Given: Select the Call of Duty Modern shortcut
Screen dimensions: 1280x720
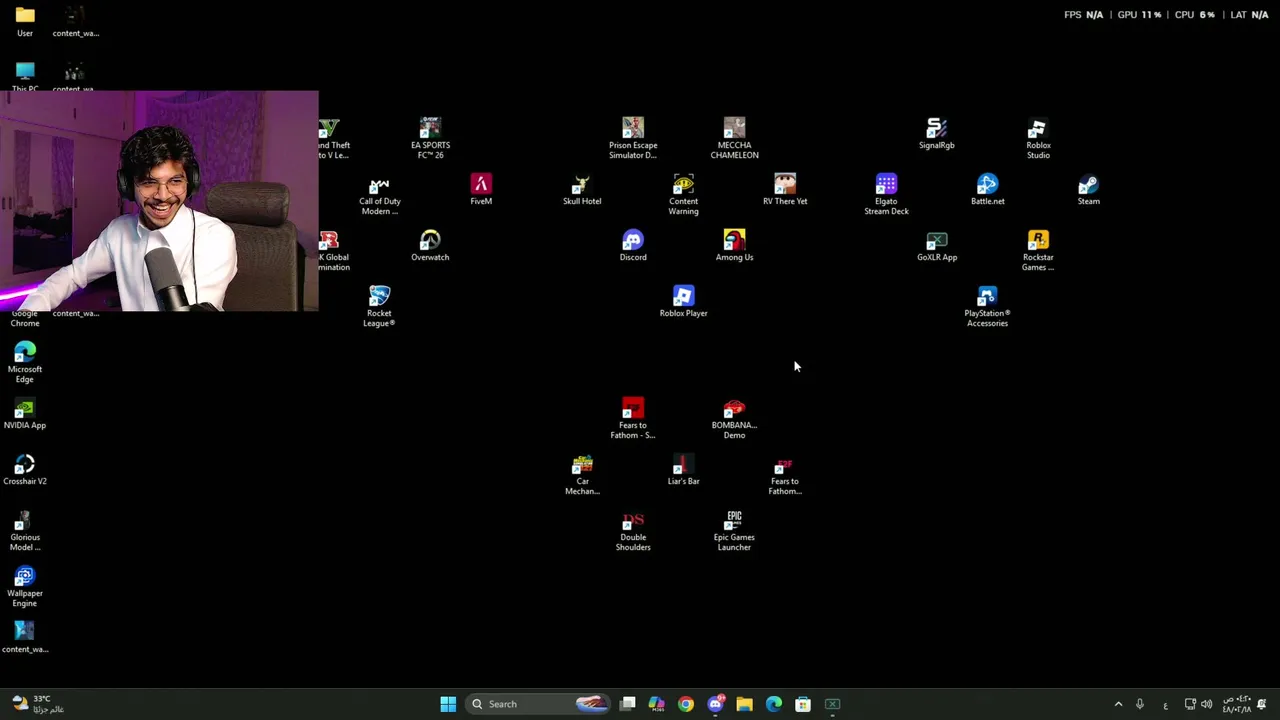Looking at the screenshot, I should 380,194.
